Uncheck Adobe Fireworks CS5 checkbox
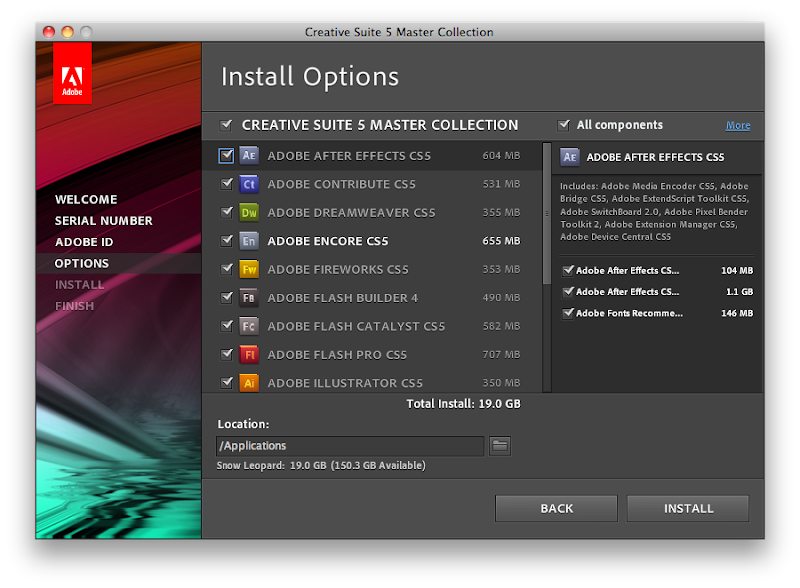 click(227, 269)
